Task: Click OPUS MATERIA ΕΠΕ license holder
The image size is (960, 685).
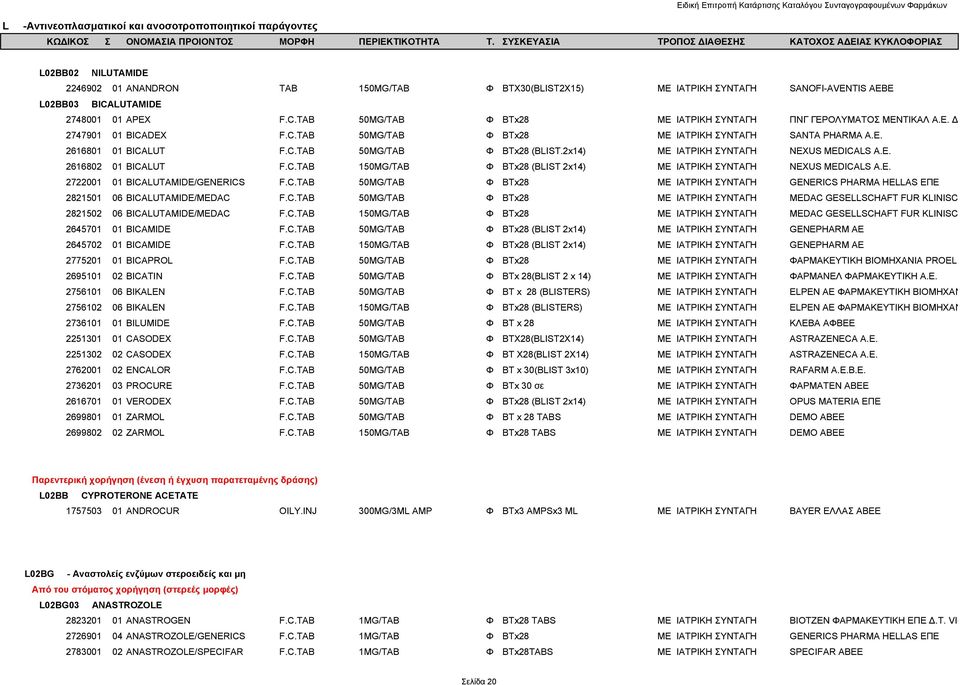Action: (835, 402)
